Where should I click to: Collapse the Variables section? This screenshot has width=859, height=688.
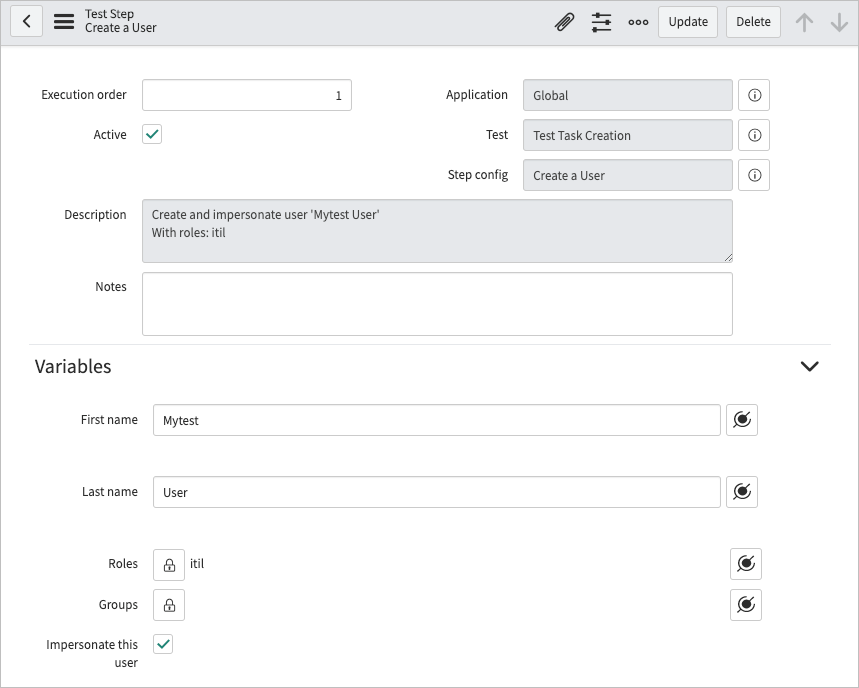[810, 367]
